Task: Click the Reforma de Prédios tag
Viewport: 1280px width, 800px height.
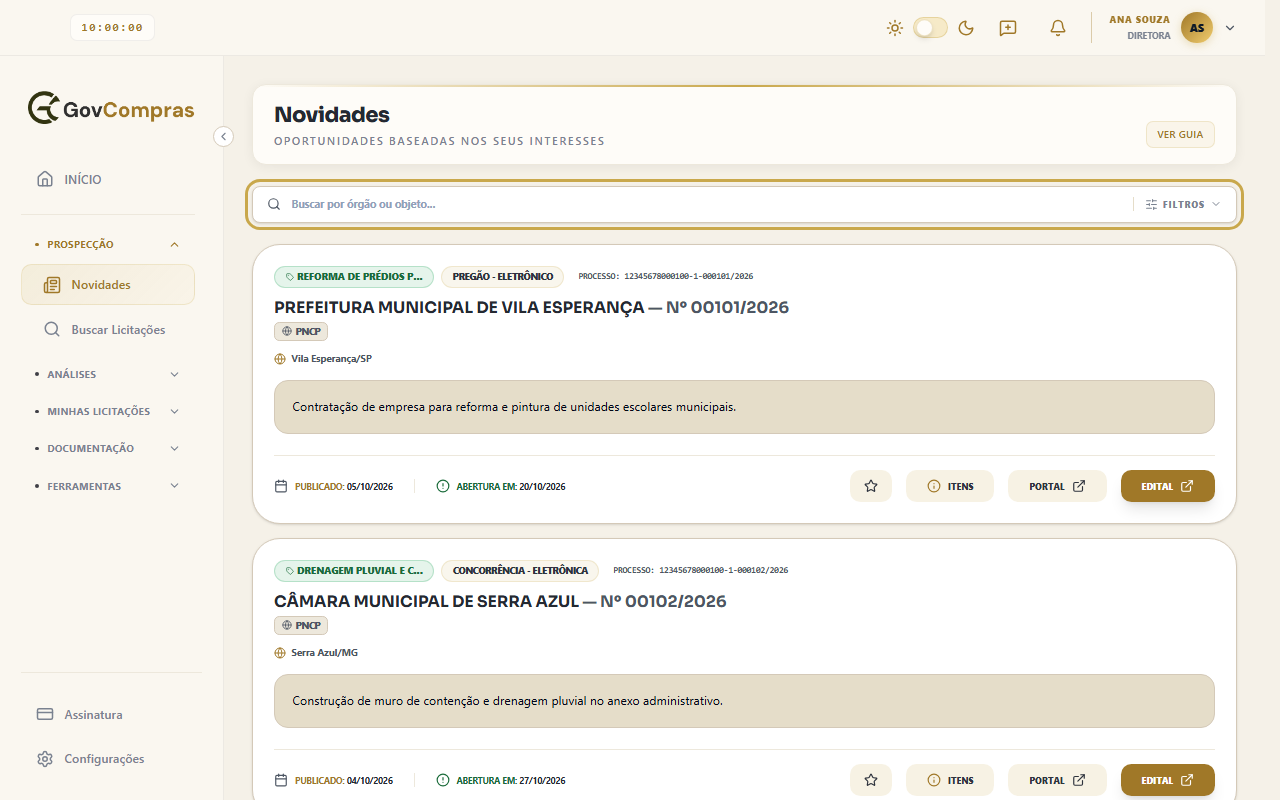Action: pos(354,277)
